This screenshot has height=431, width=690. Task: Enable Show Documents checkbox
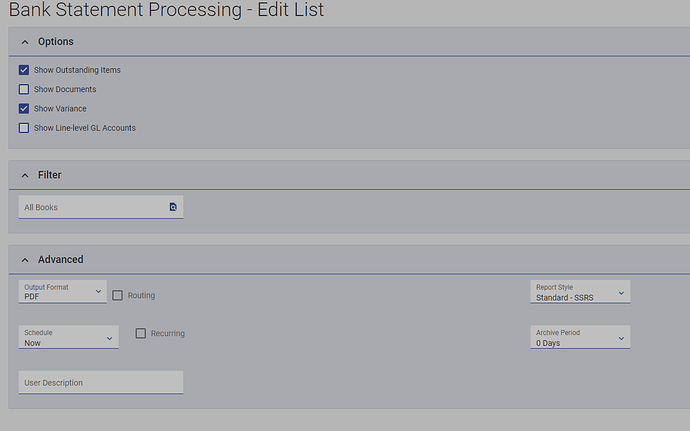(24, 89)
